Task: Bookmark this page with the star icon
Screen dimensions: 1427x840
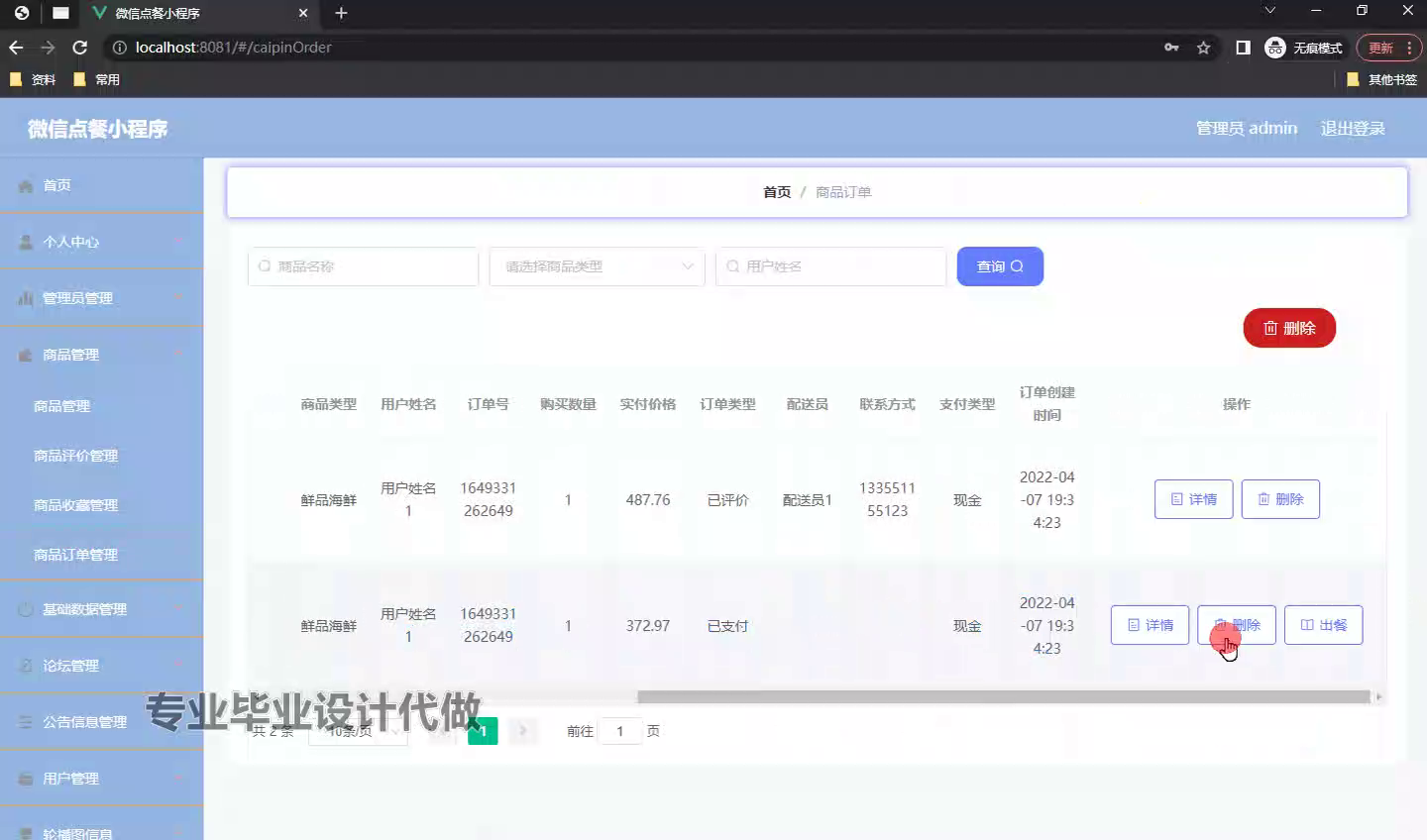Action: [1203, 48]
